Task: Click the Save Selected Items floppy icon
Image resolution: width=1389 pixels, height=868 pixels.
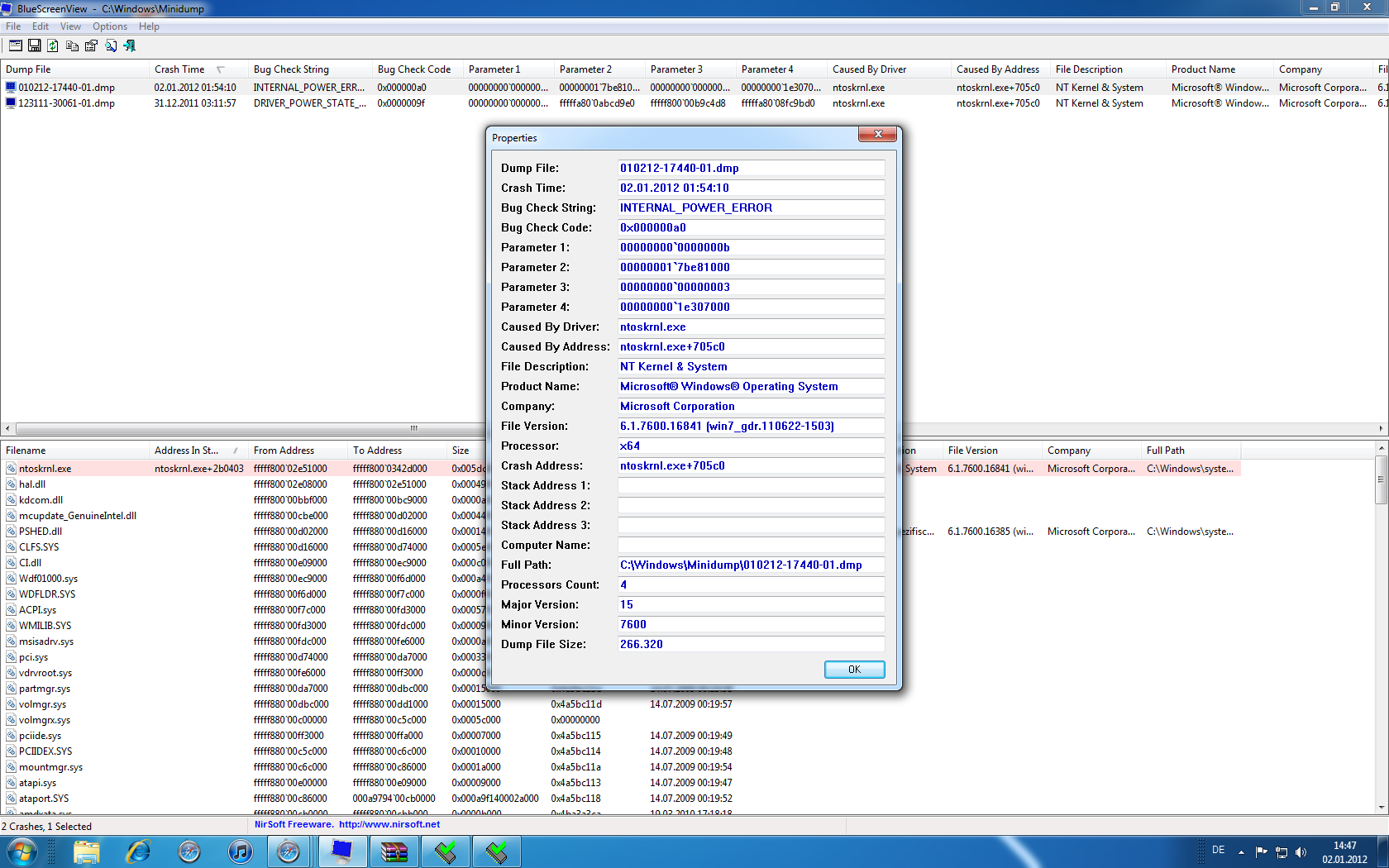Action: point(35,45)
